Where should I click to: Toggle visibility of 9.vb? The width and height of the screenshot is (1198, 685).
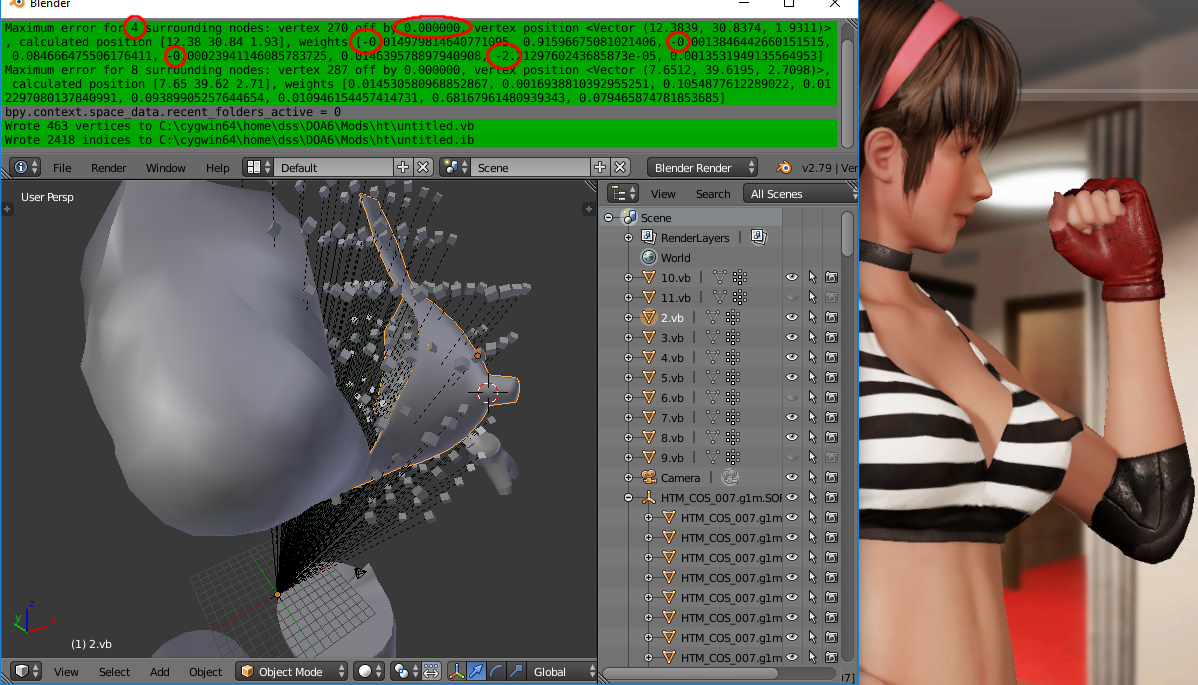coord(792,457)
